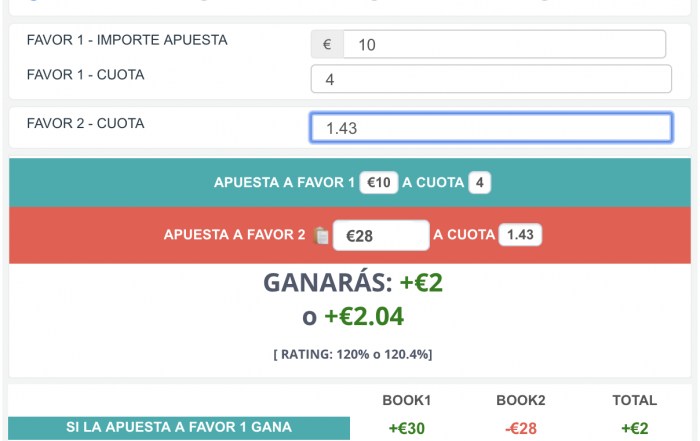Click the euro symbol prefix of the stake field
Image resolution: width=700 pixels, height=441 pixels.
327,44
